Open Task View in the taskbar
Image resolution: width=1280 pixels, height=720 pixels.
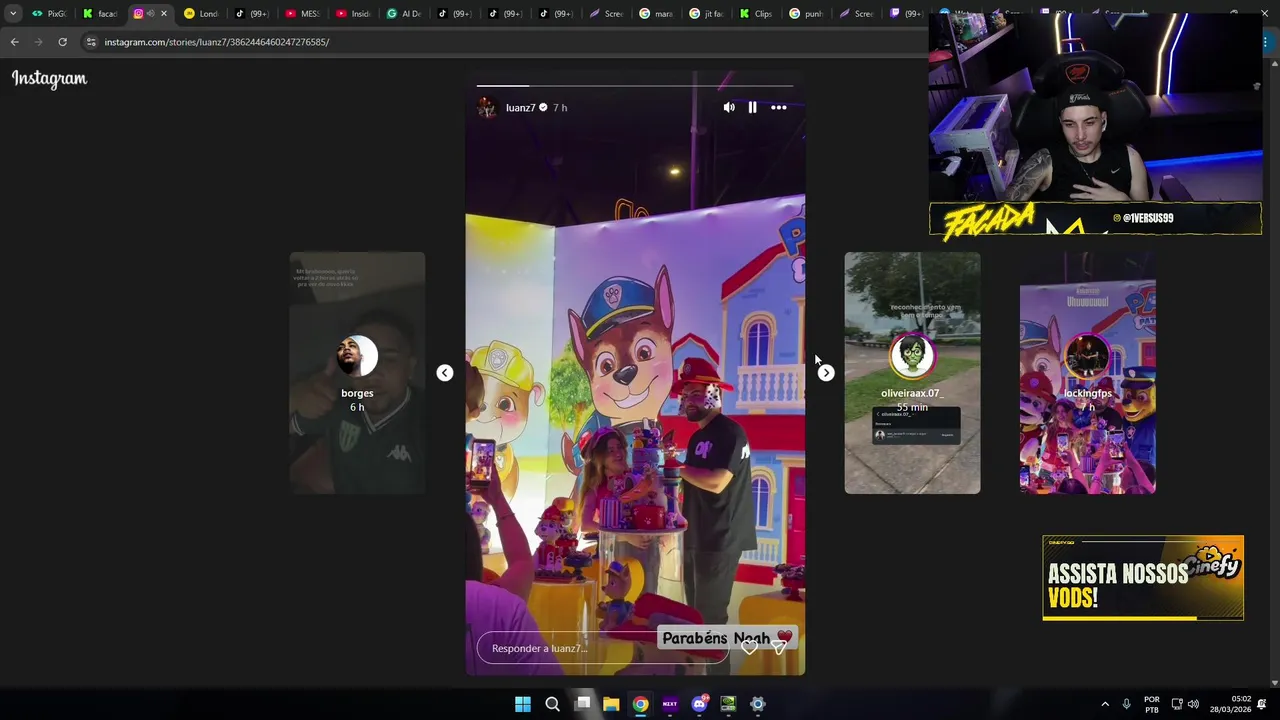tap(582, 704)
